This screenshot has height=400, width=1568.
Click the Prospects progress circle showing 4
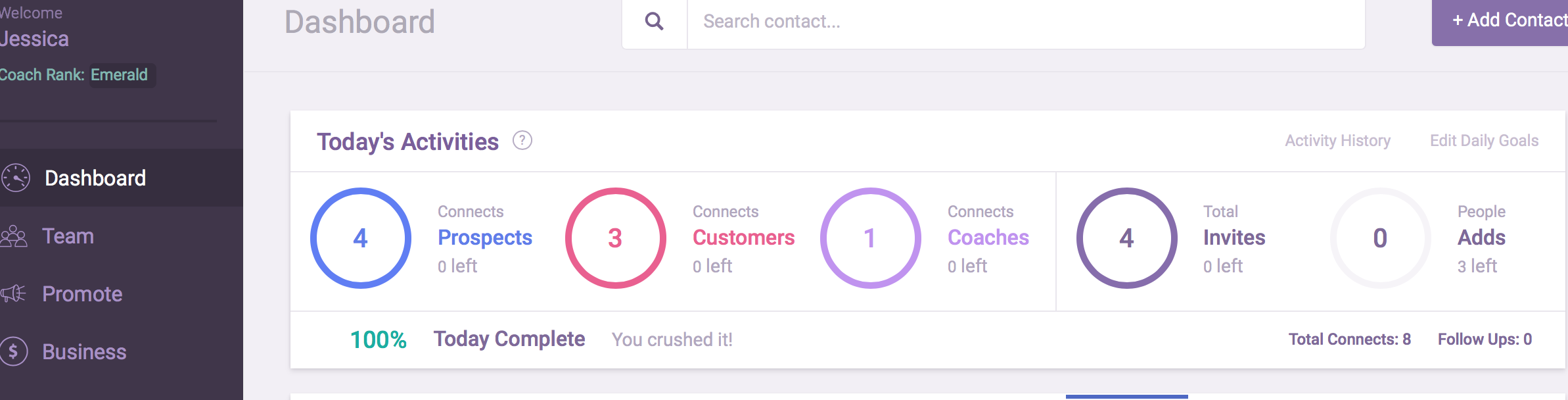pos(361,238)
